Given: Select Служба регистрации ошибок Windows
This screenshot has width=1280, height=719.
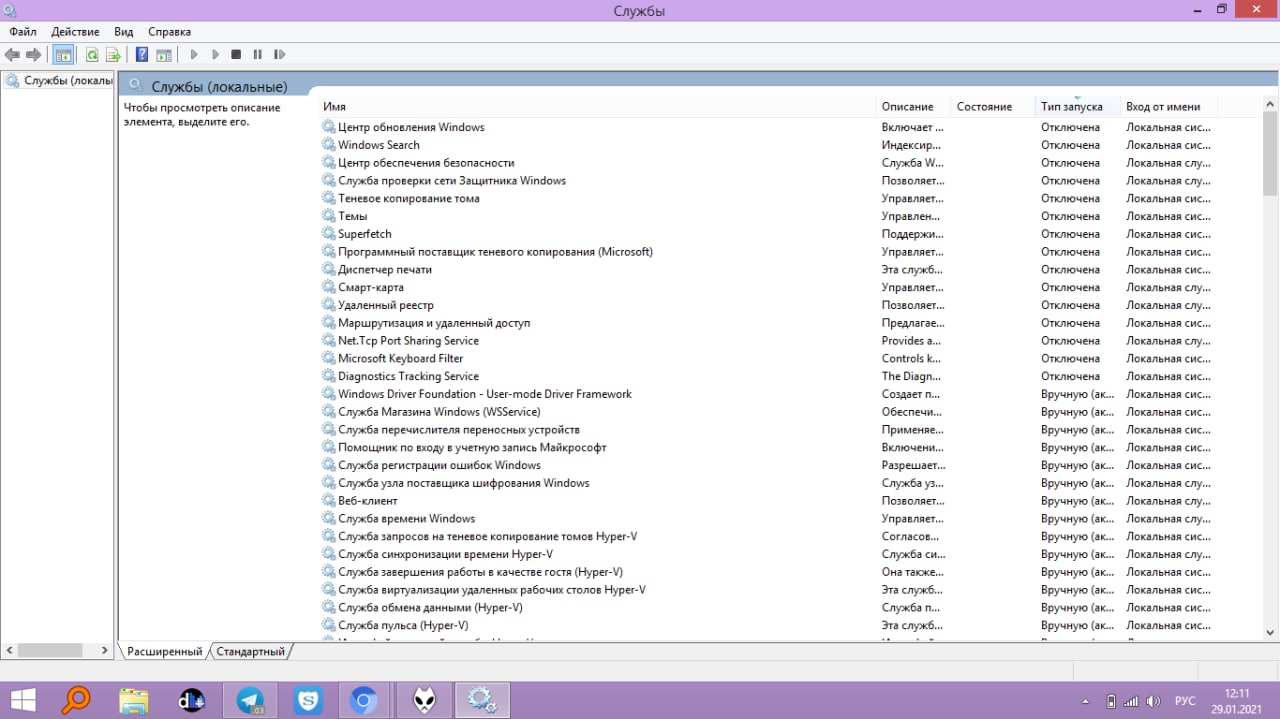Looking at the screenshot, I should pos(439,465).
